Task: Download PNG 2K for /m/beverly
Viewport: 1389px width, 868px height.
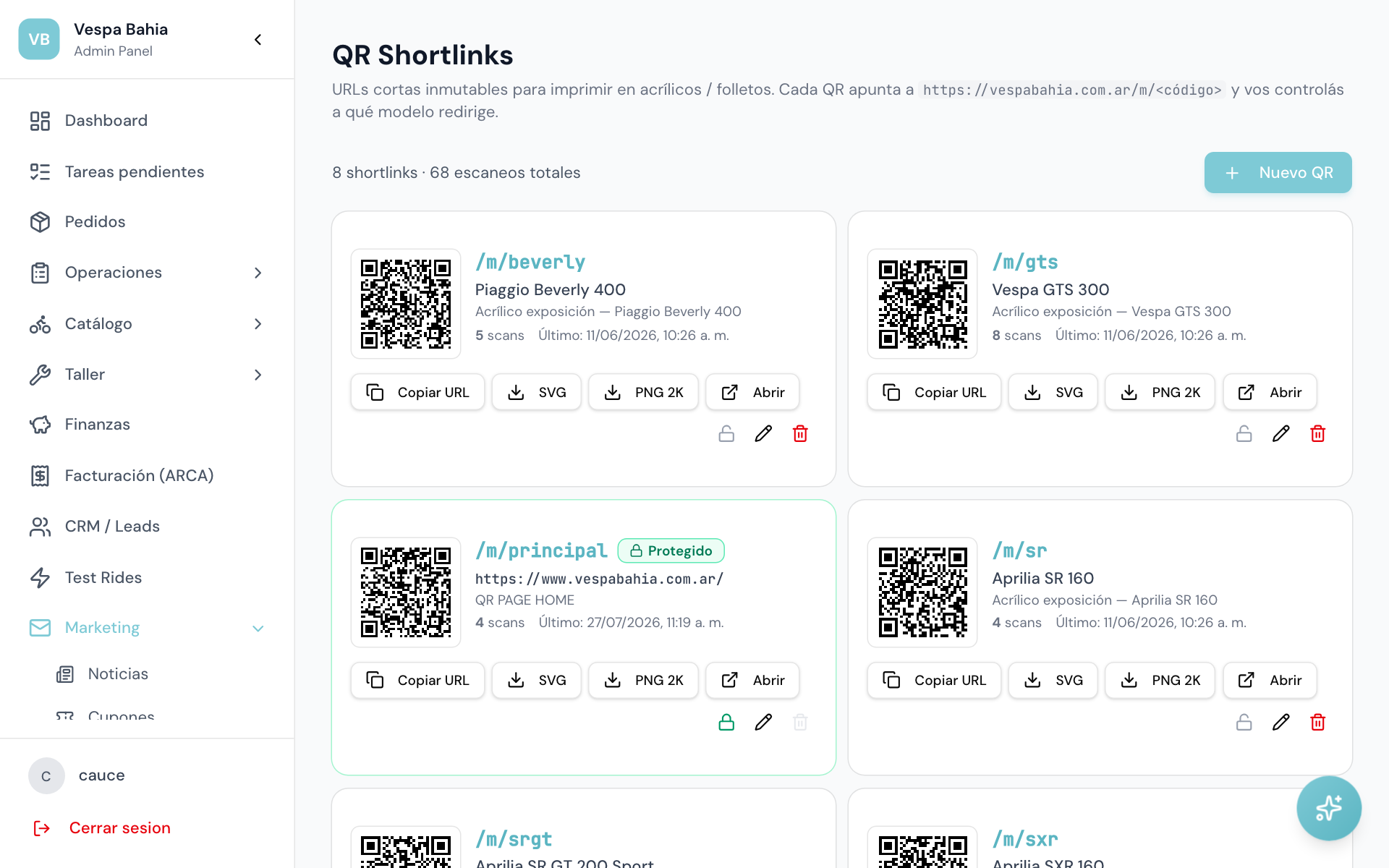Action: click(643, 392)
